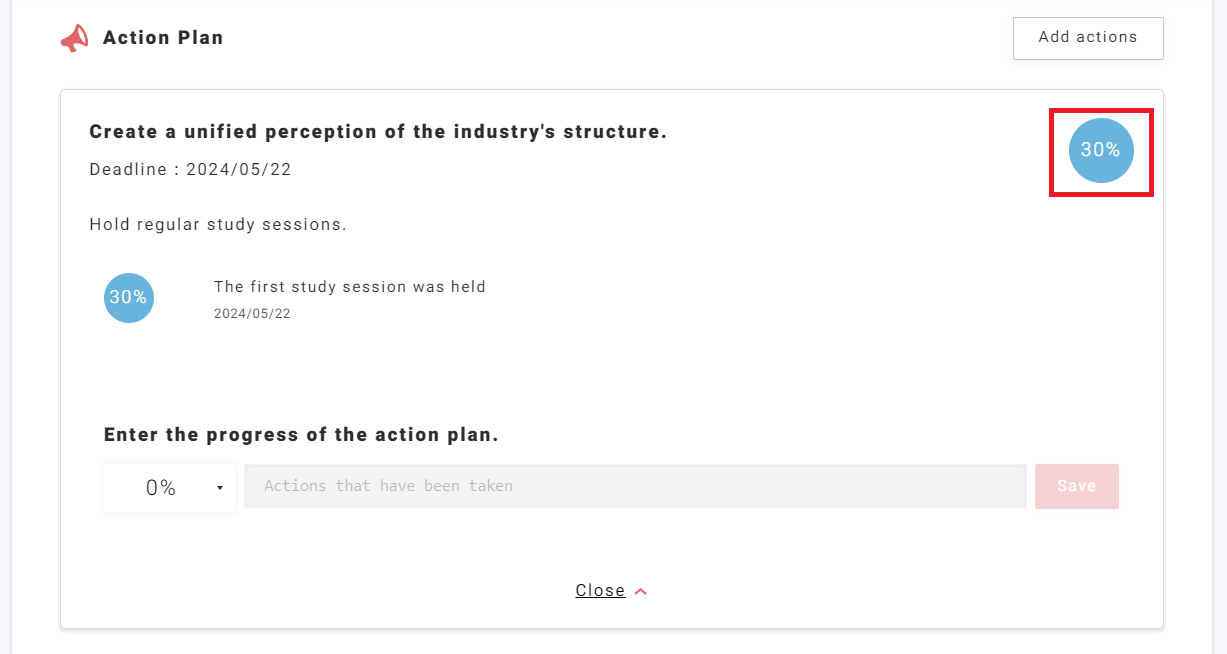The height and width of the screenshot is (654, 1227).
Task: Click the pink Save button
Action: 1076,486
